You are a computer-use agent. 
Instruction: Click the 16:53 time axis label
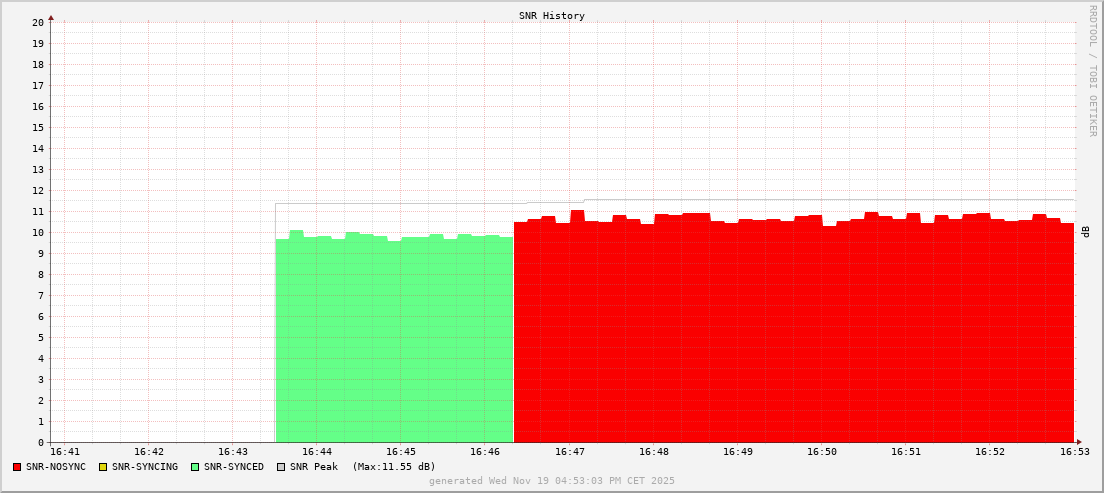1074,452
